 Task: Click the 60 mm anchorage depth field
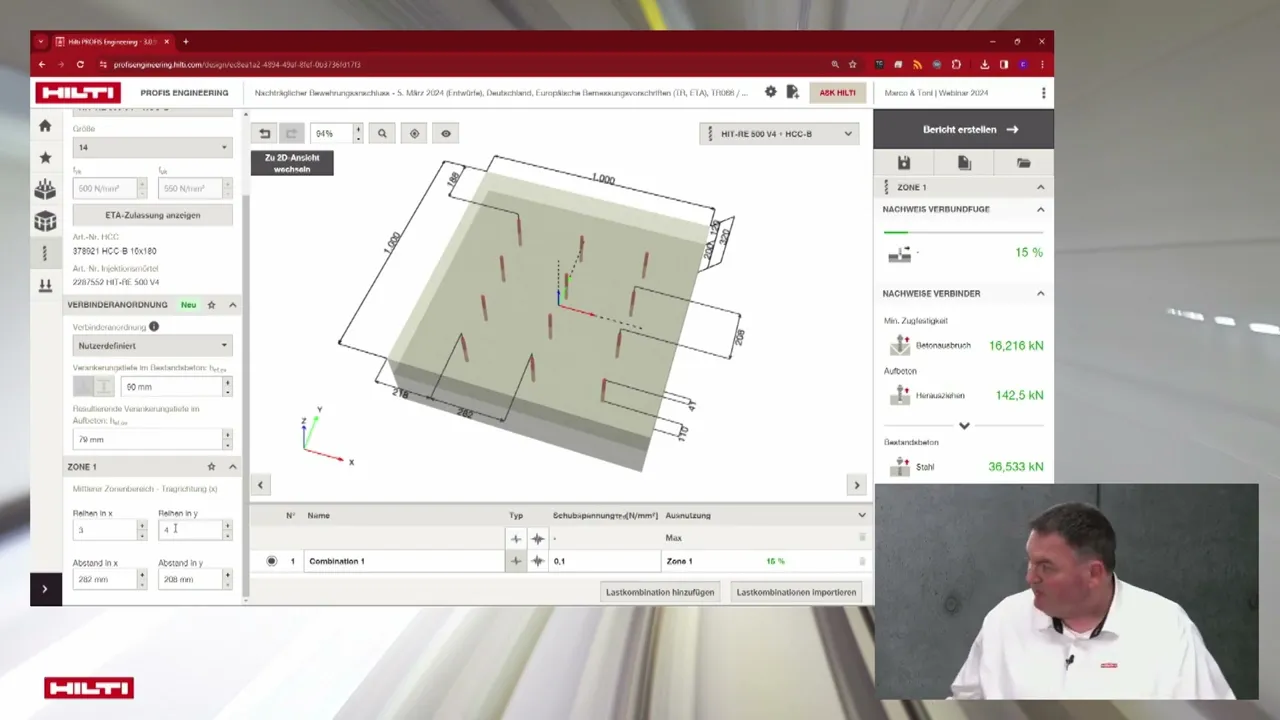click(x=171, y=386)
